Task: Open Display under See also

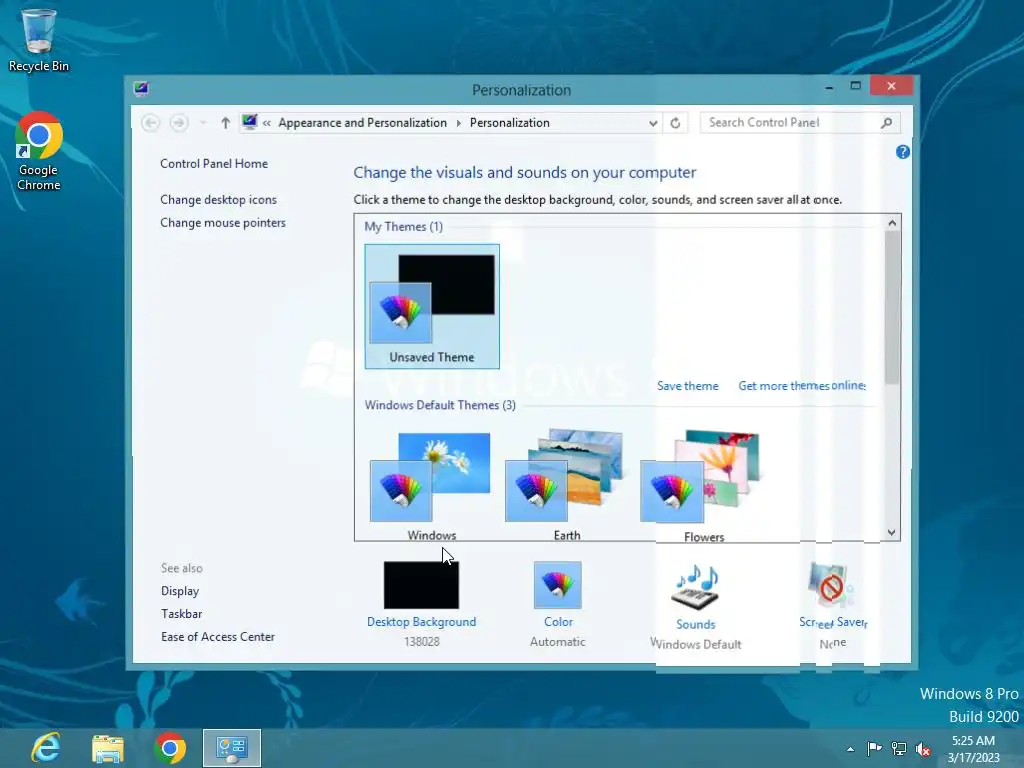Action: 180,591
